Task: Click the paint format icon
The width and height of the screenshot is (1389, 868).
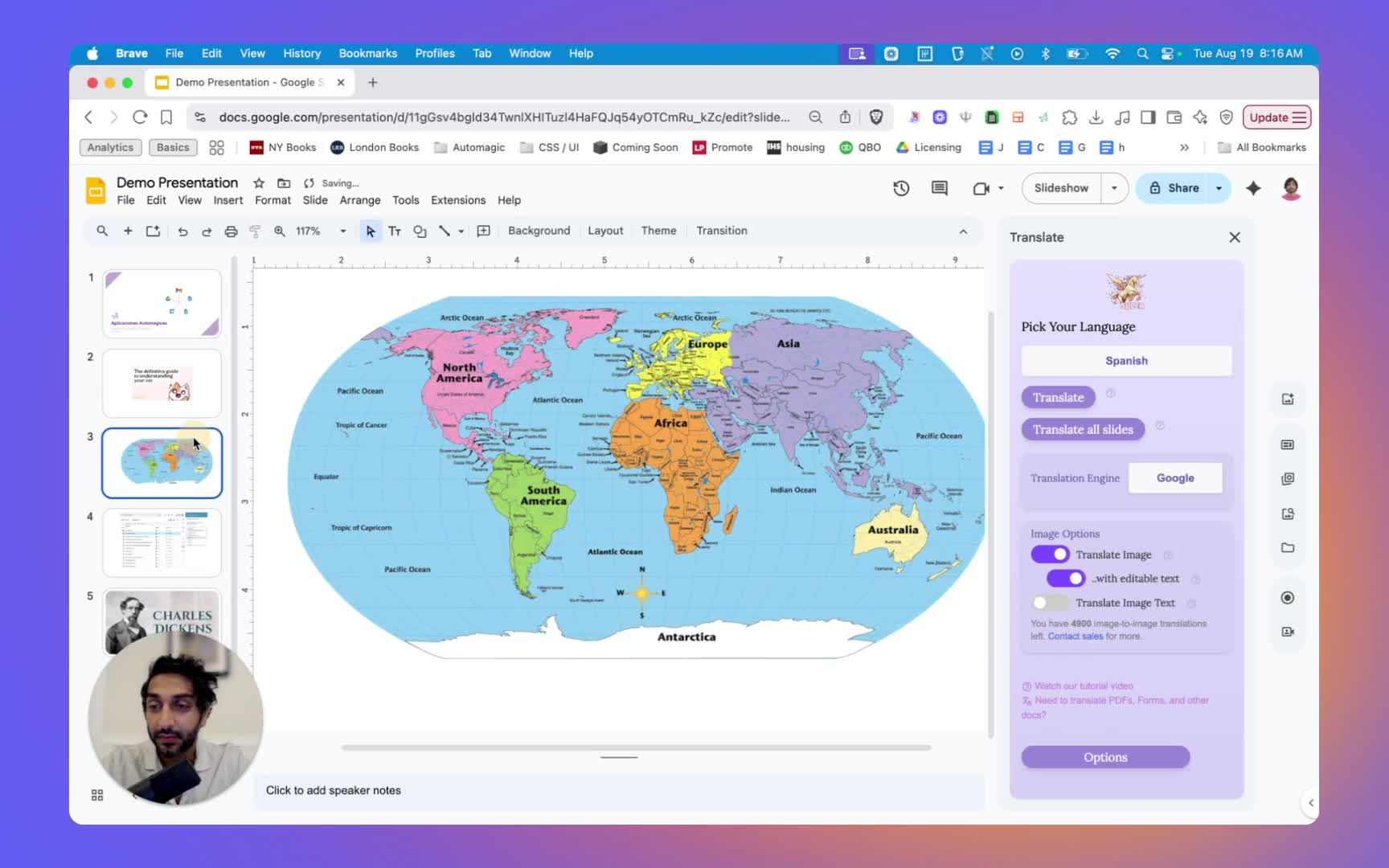Action: 255,231
